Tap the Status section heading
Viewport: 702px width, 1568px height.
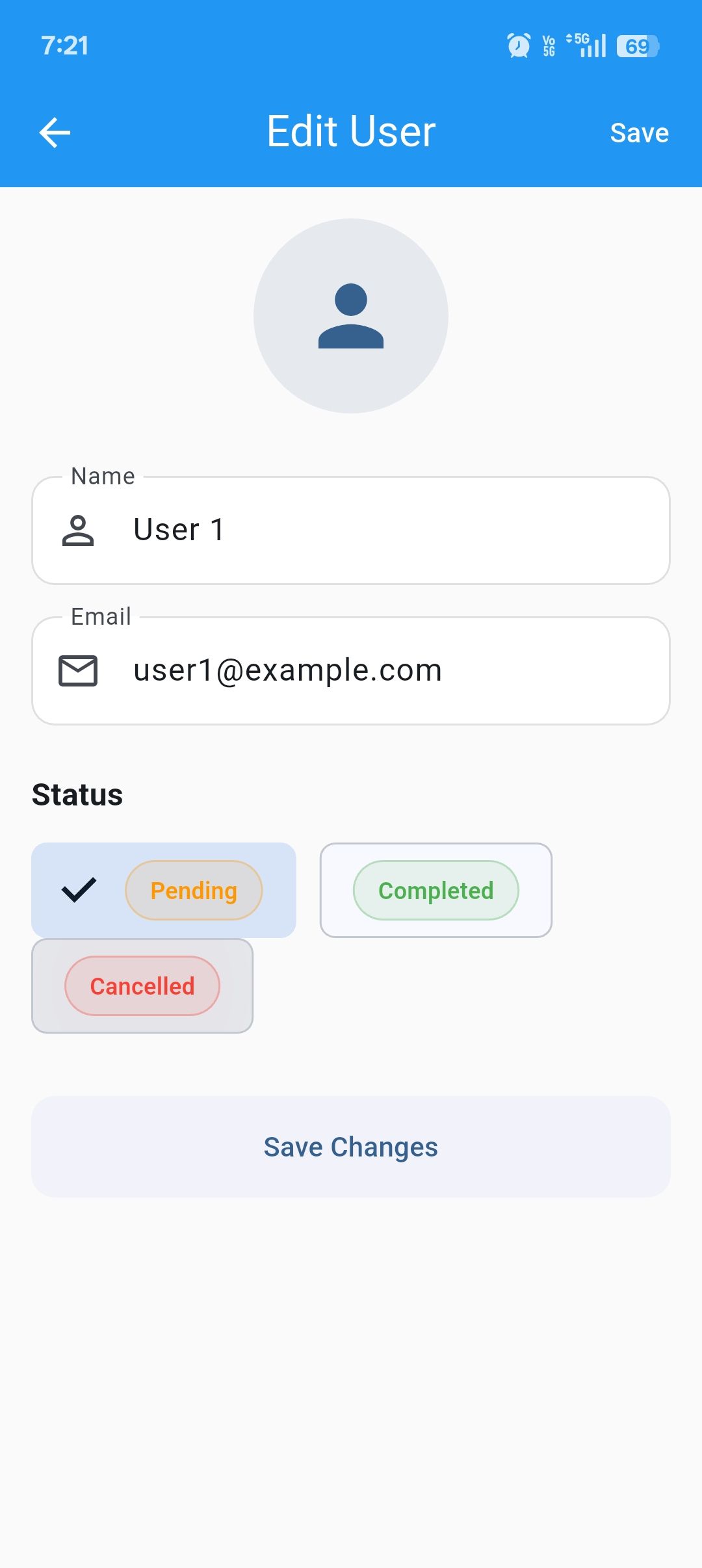(77, 795)
